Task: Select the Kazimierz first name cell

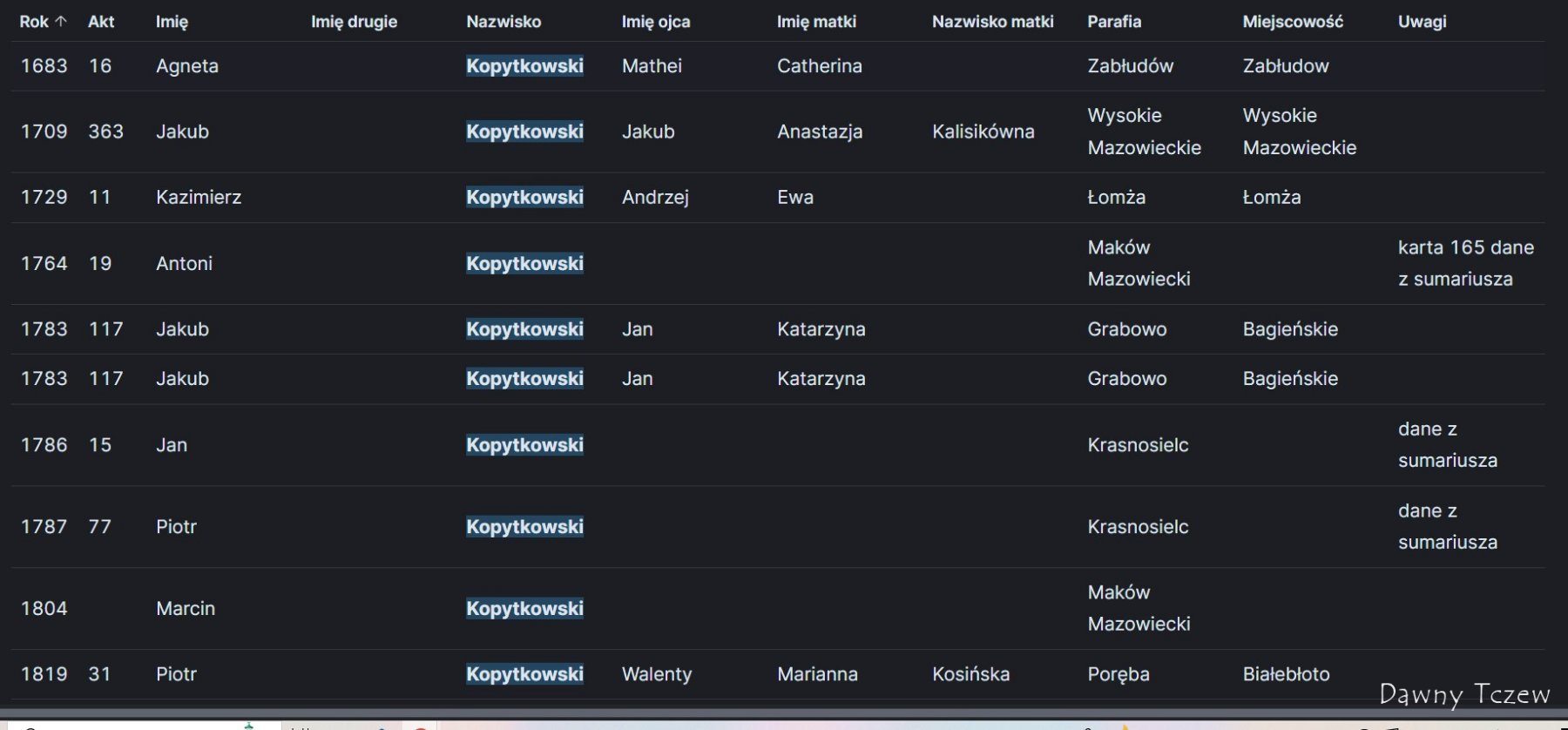Action: [x=199, y=198]
